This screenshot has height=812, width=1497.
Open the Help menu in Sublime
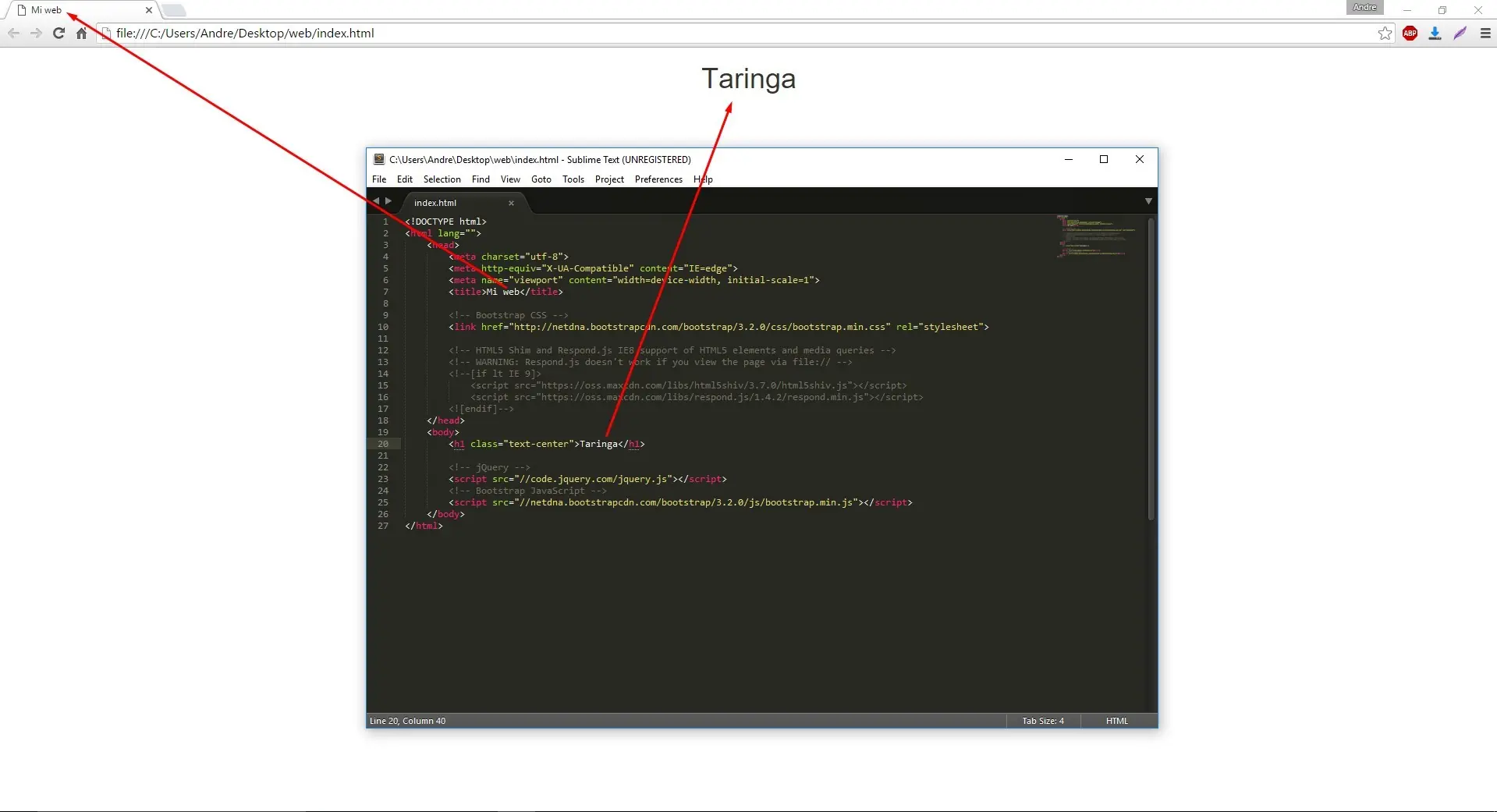[x=703, y=179]
